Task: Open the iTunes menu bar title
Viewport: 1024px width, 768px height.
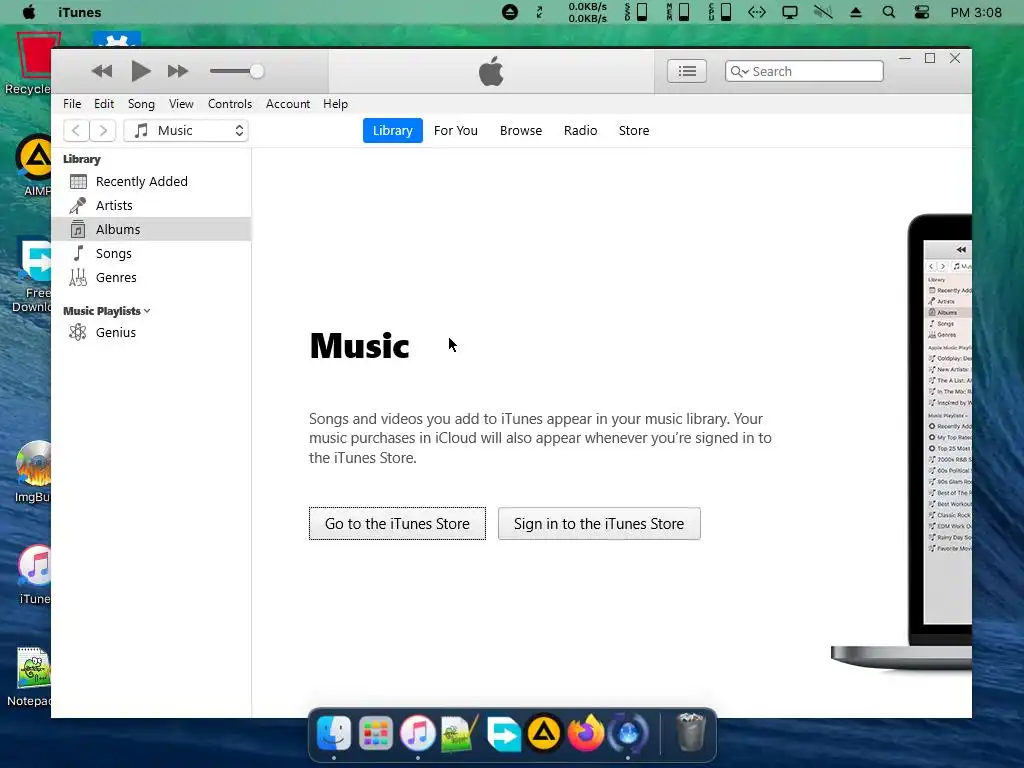Action: tap(80, 12)
